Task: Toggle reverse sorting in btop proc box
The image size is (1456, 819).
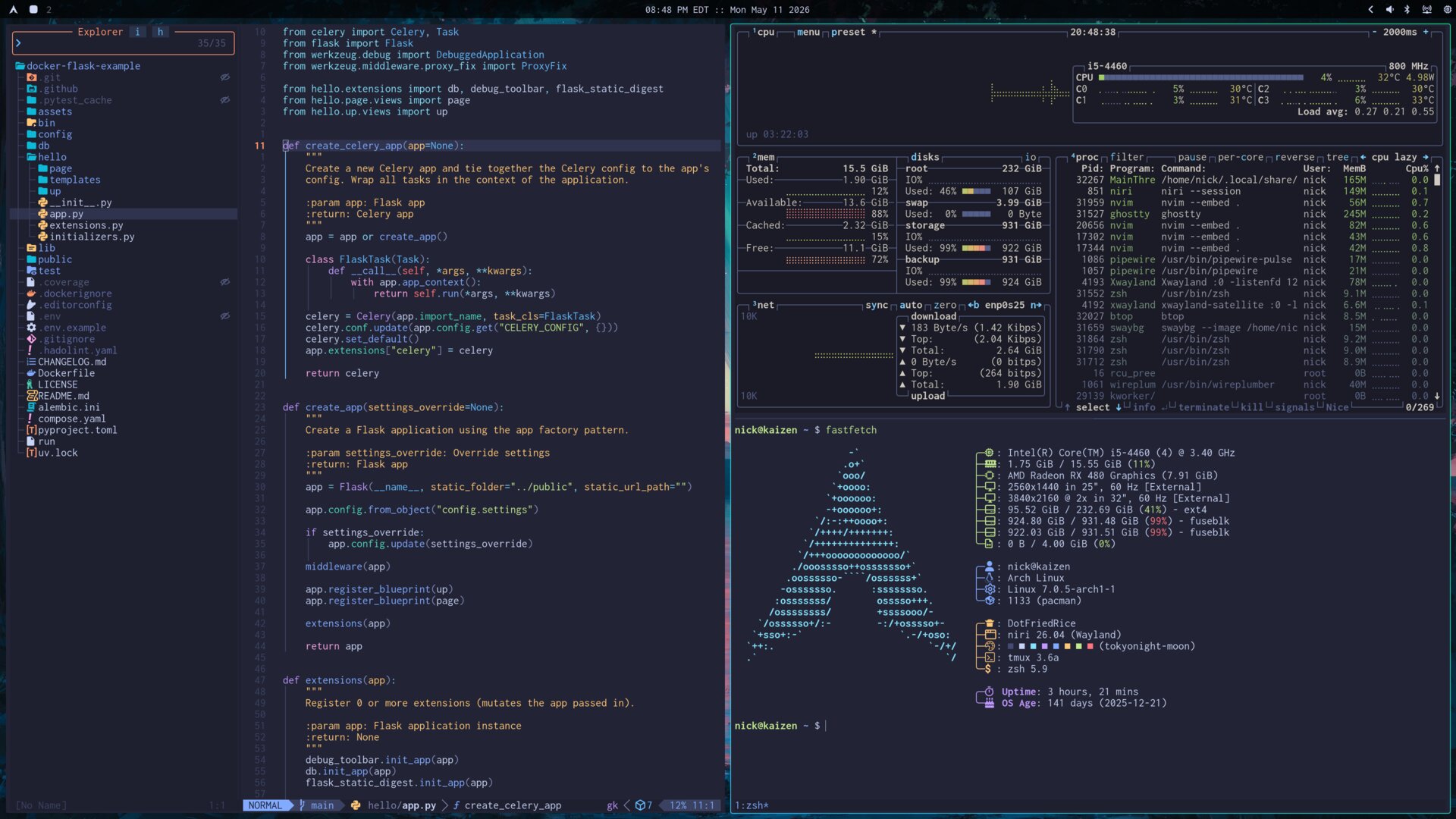Action: [1294, 157]
